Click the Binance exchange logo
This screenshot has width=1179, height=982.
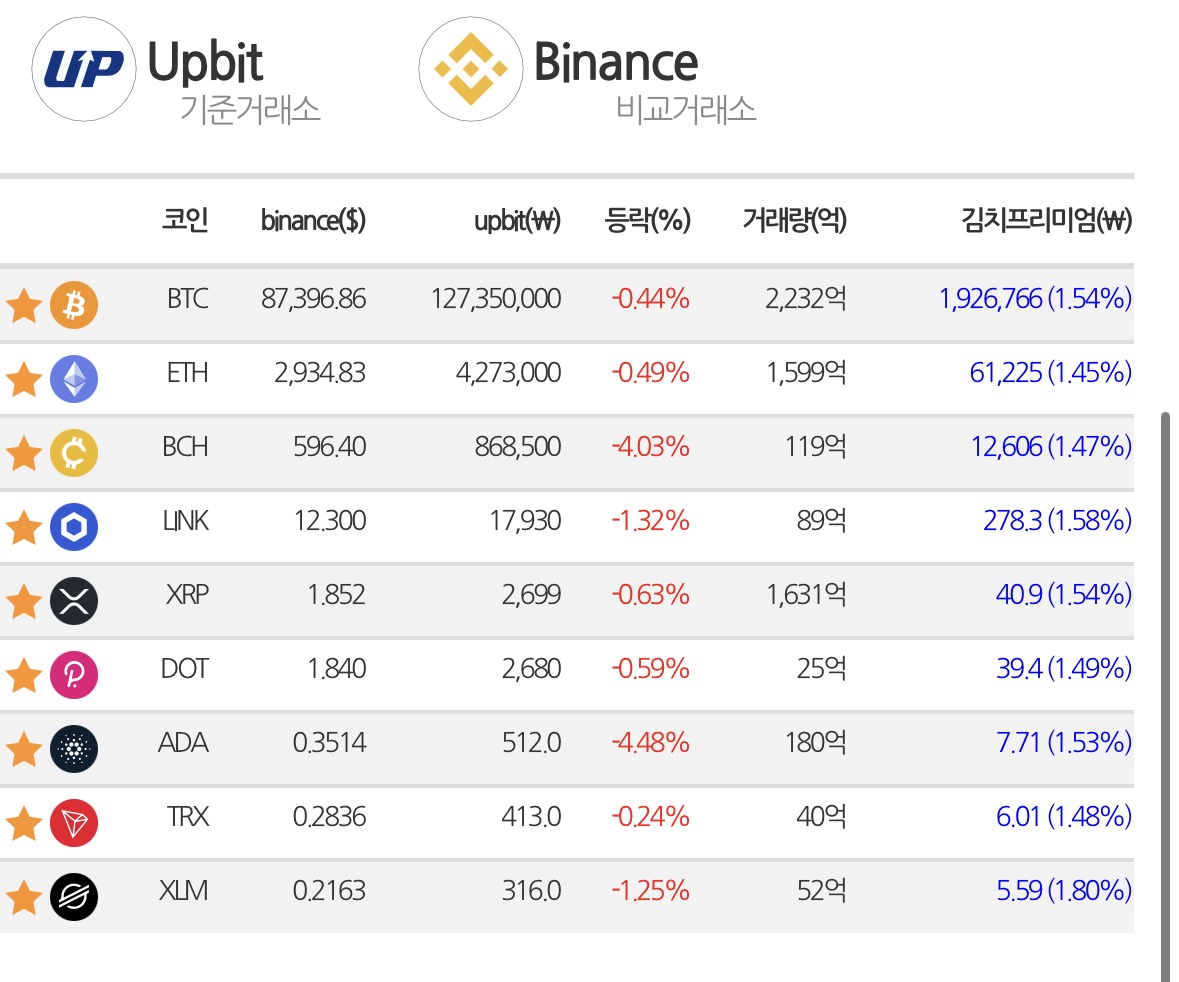[x=469, y=70]
